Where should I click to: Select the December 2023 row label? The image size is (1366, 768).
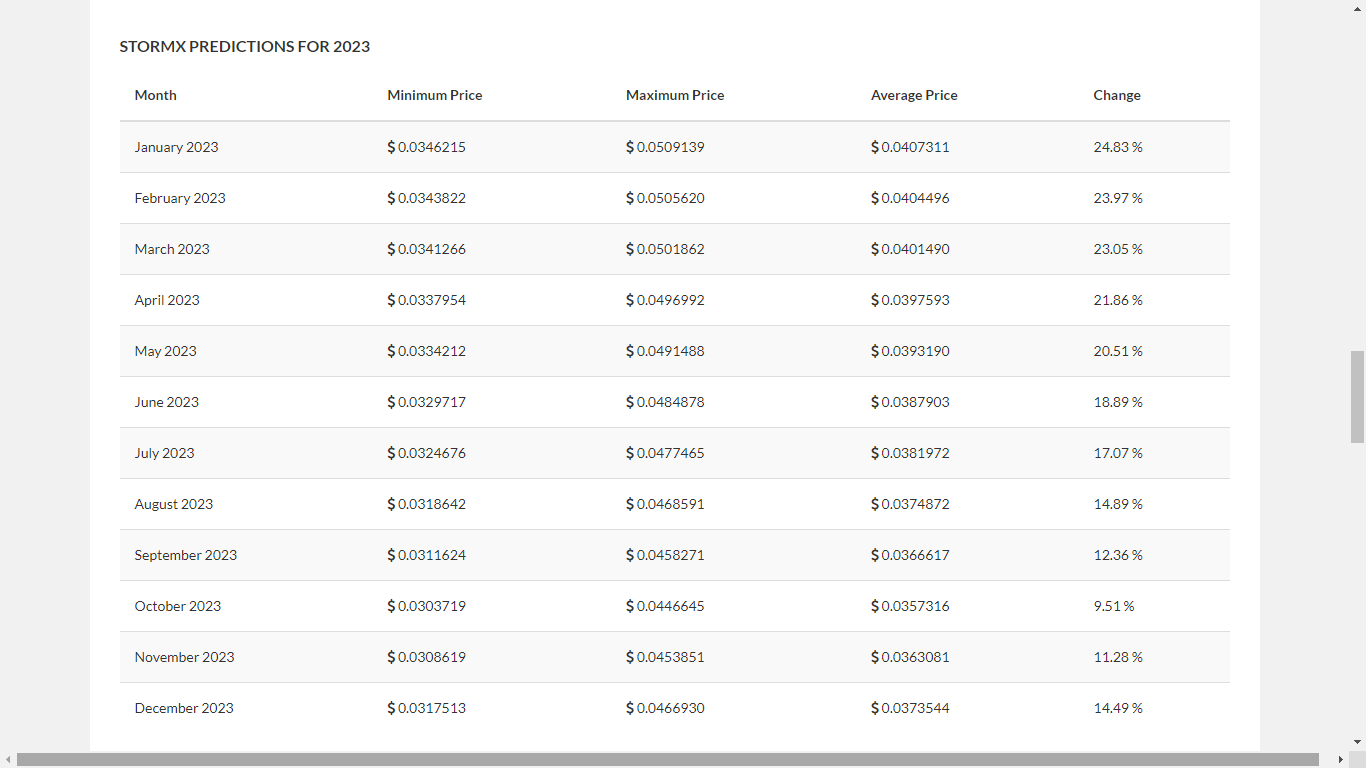184,708
